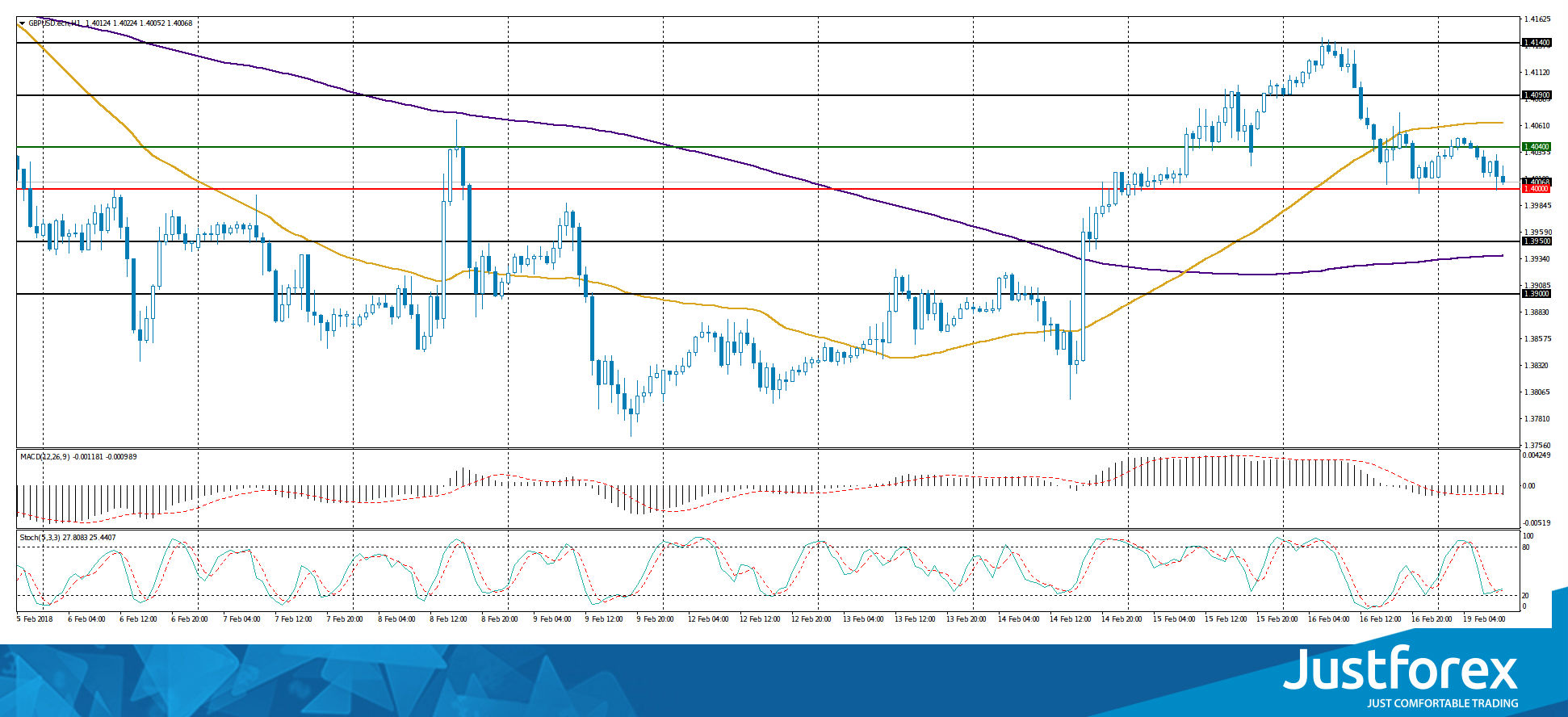Image resolution: width=1568 pixels, height=717 pixels.
Task: Click the 9 Feb 20:00 time label
Action: 655,619
